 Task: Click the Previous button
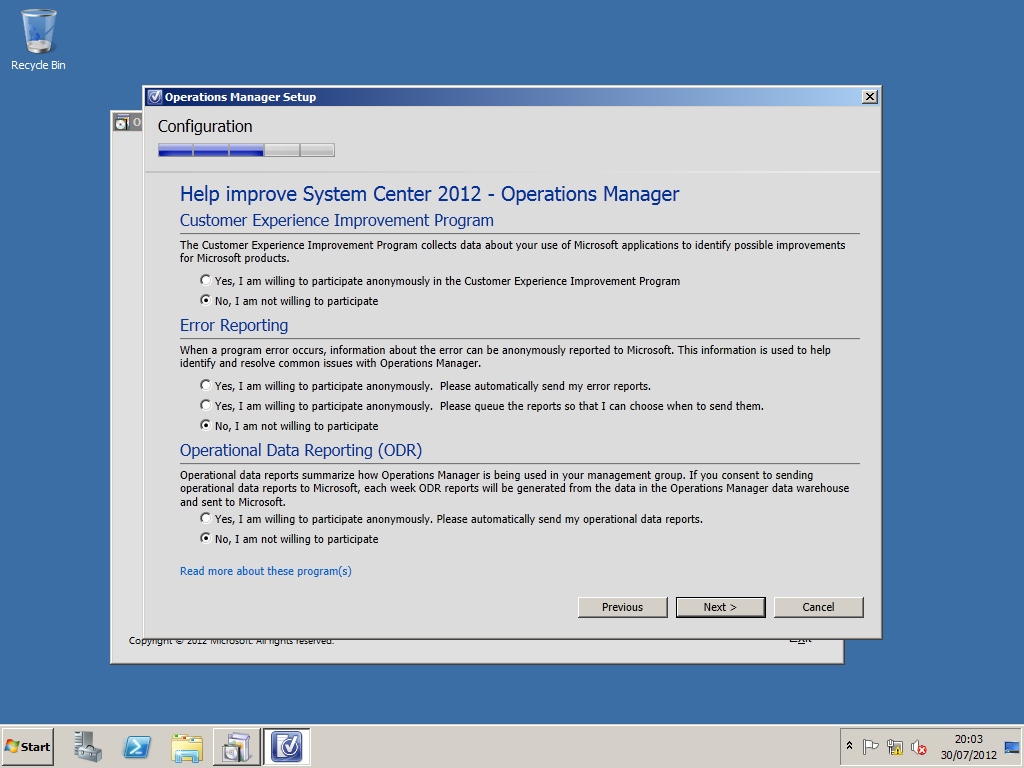[x=622, y=607]
